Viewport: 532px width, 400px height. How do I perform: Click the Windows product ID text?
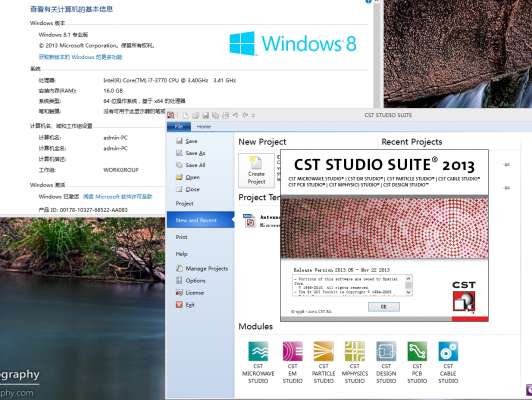[83, 210]
